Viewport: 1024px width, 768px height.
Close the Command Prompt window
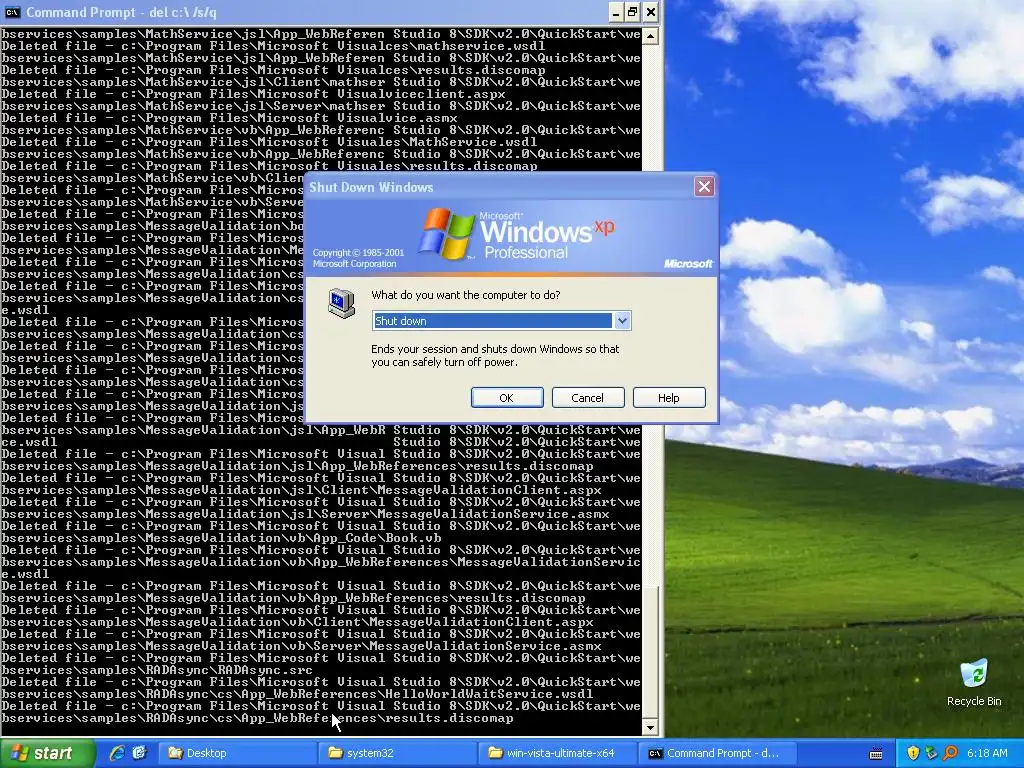tap(650, 12)
